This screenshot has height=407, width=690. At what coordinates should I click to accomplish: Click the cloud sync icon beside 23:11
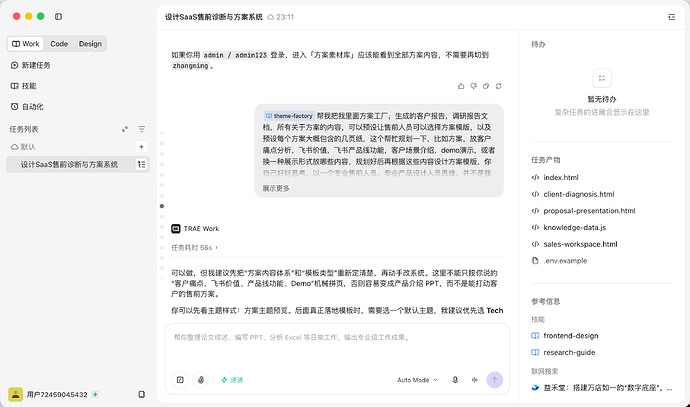point(270,17)
